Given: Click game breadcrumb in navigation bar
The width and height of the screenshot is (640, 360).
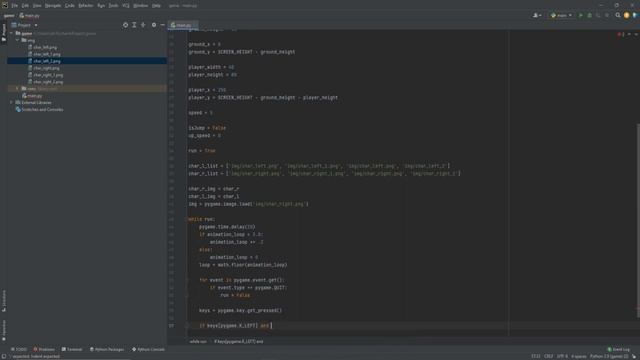Looking at the screenshot, I should (x=9, y=16).
